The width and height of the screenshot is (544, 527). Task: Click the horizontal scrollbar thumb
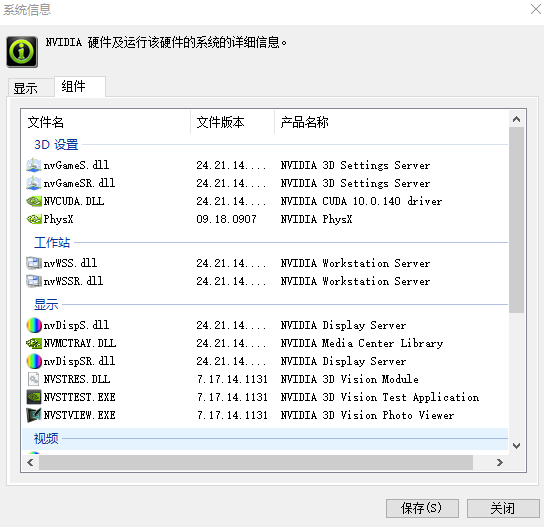pos(256,462)
